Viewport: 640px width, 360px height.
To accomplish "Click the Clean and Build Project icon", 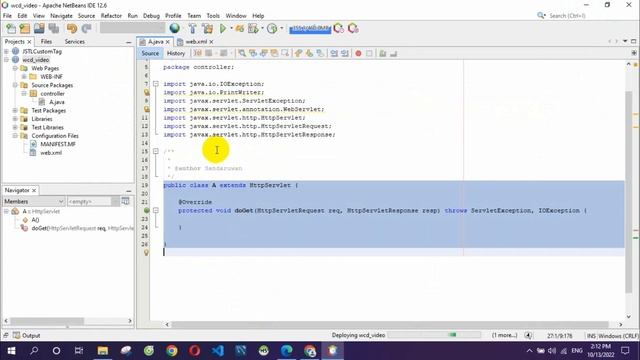I will [207, 29].
